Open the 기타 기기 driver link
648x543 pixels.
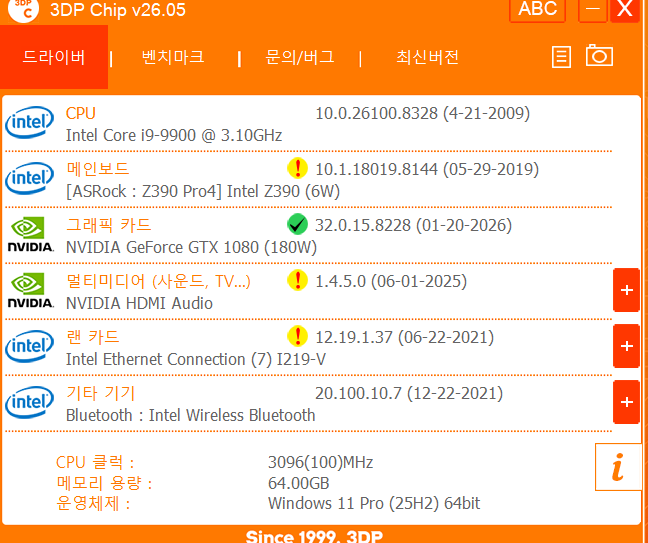(x=100, y=393)
